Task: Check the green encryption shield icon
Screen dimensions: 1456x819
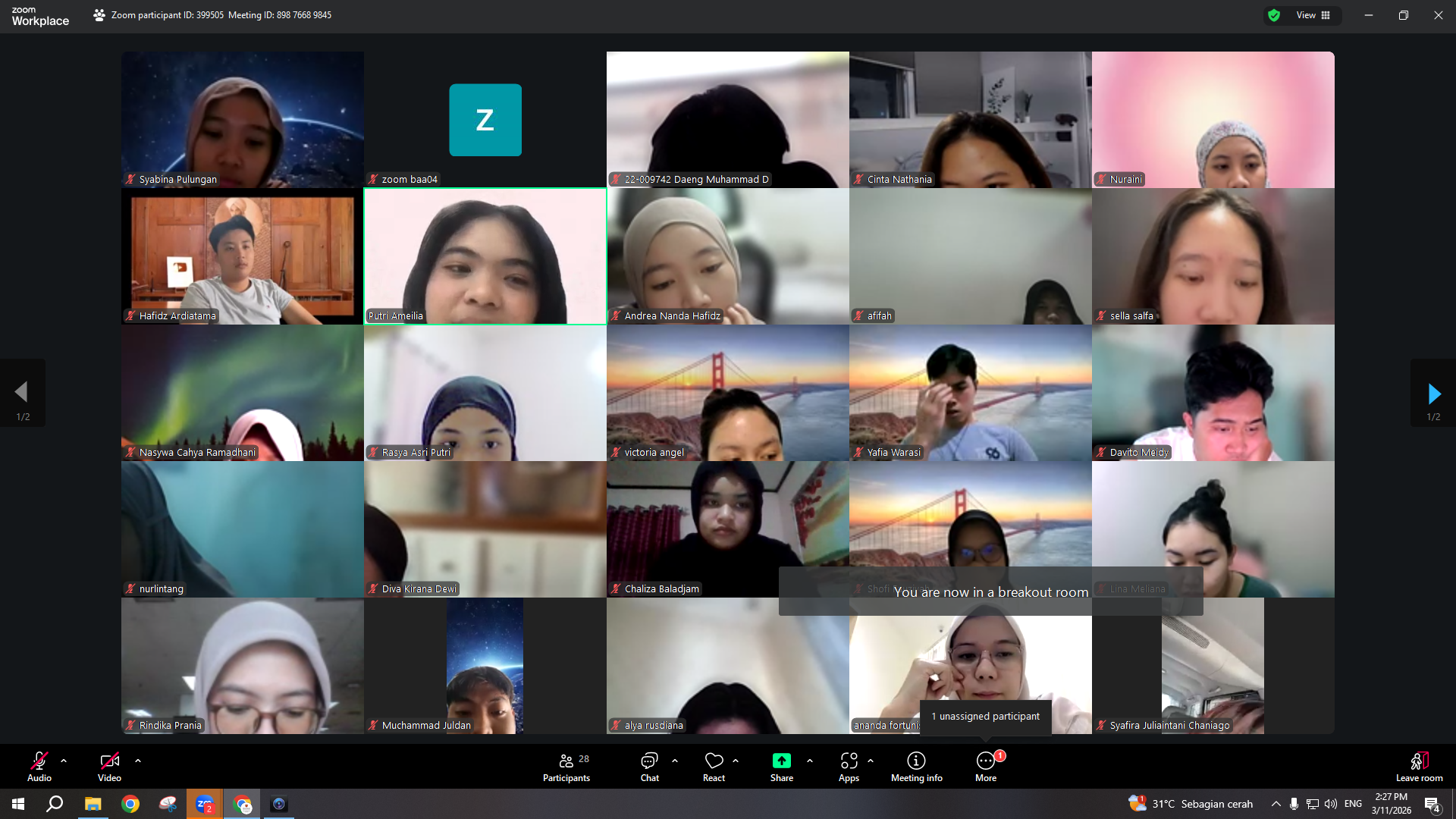Action: point(1274,15)
